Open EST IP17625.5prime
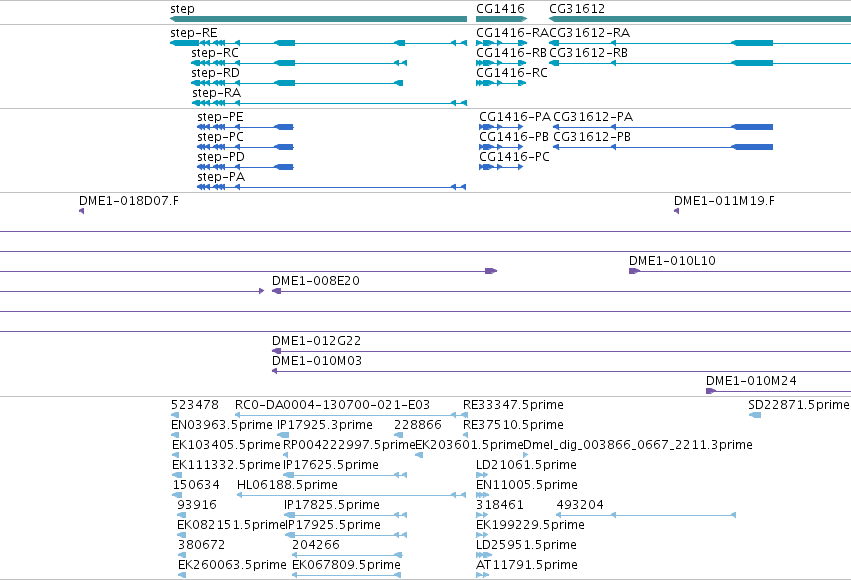The image size is (851, 580). tap(331, 466)
